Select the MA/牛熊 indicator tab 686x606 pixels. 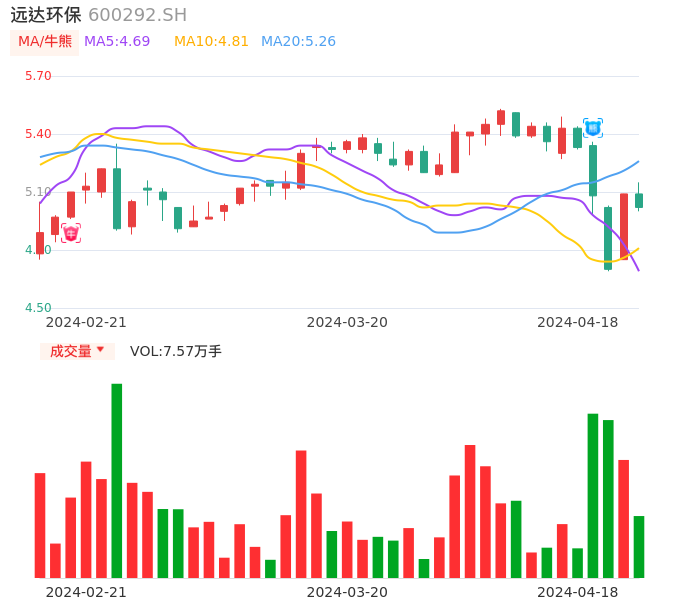pyautogui.click(x=45, y=42)
